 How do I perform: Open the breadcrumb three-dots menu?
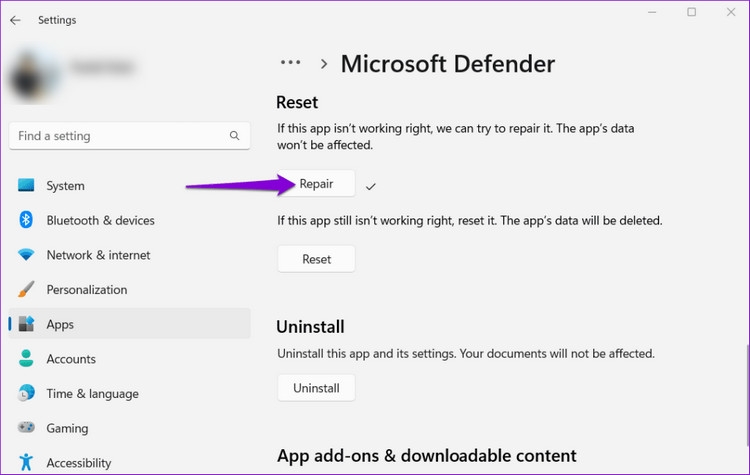point(290,63)
